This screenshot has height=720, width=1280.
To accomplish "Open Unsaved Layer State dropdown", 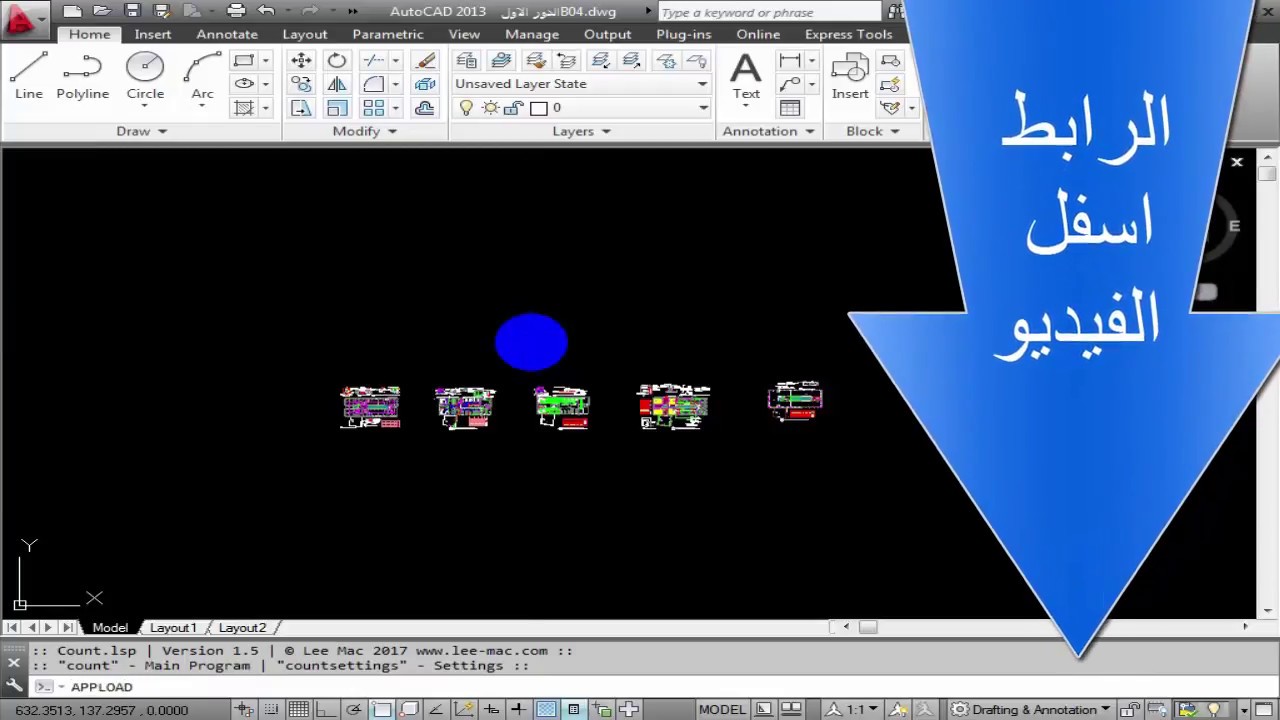I will click(581, 84).
